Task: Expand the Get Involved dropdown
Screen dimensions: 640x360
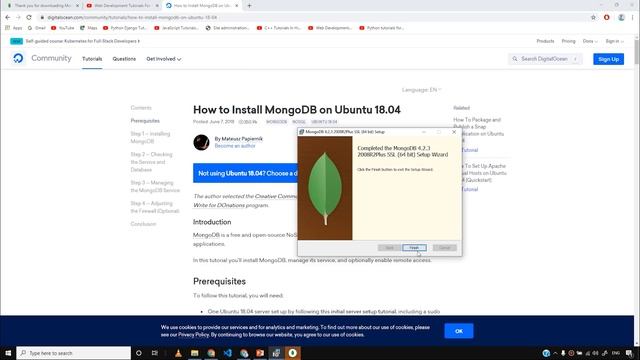Action: tap(164, 59)
